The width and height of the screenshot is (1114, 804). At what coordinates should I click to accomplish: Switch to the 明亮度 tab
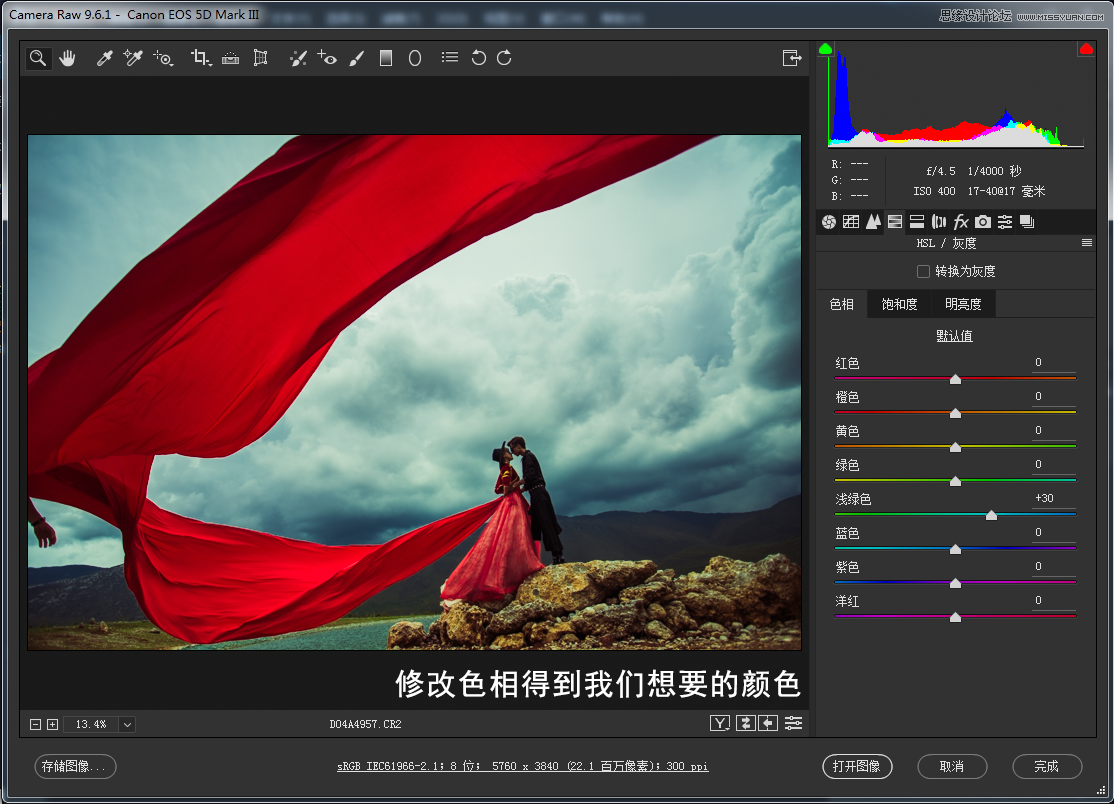point(963,304)
